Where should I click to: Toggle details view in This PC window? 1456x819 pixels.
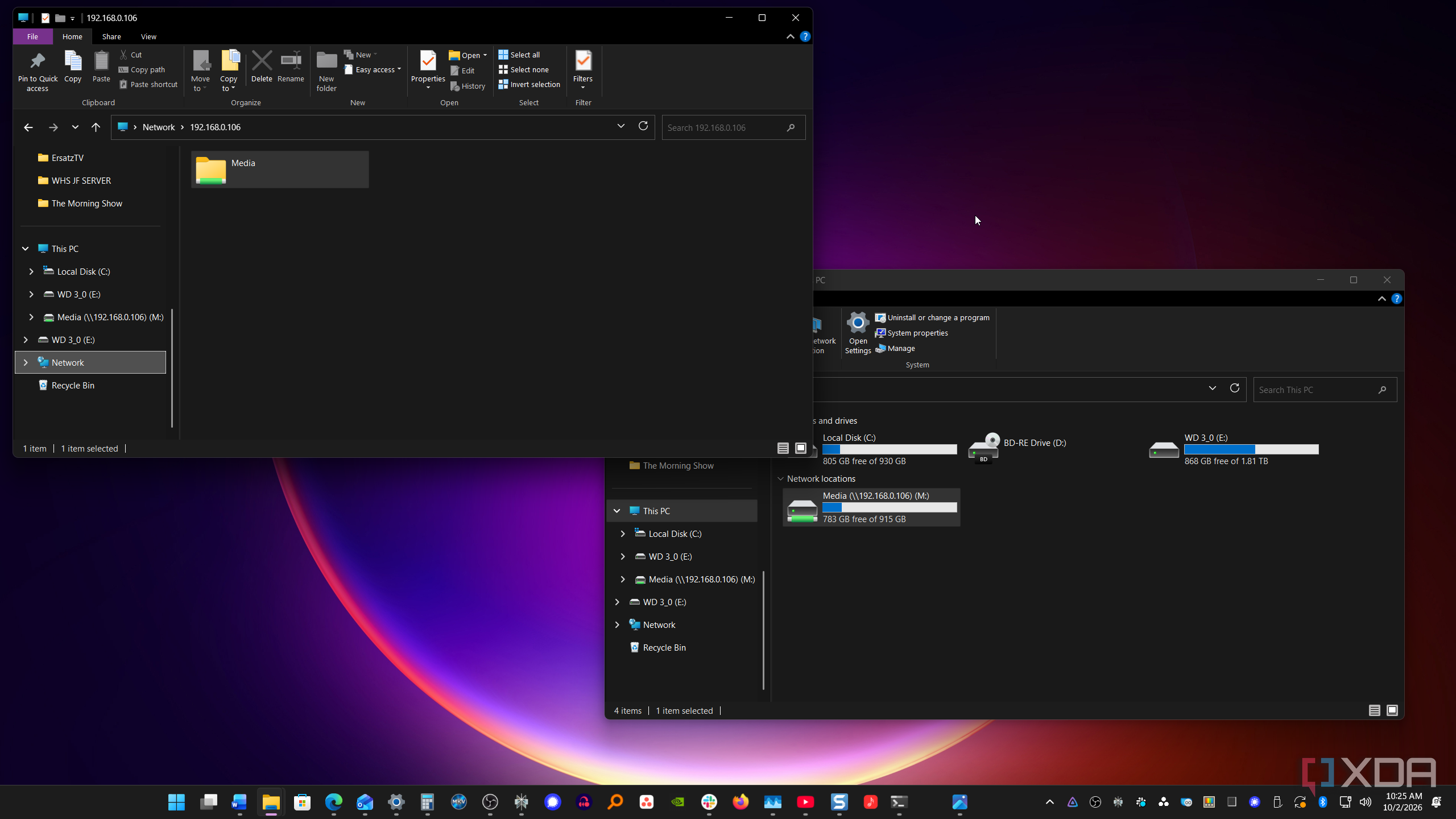(1375, 710)
